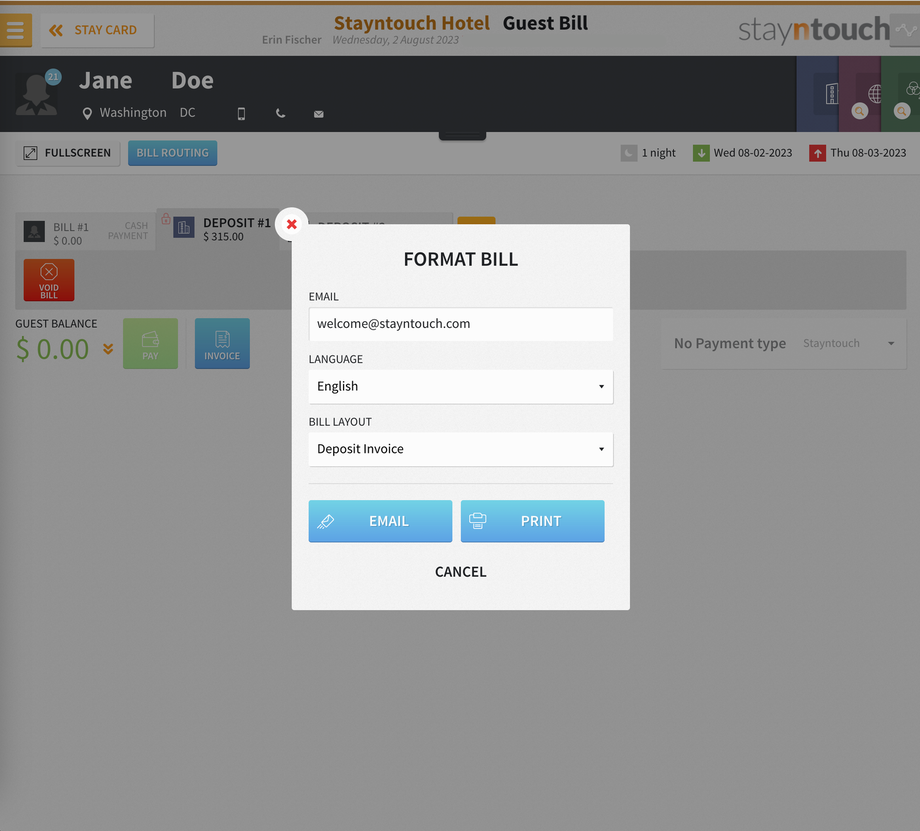920x831 pixels.
Task: Expand guest balance details chevron
Action: [x=108, y=349]
